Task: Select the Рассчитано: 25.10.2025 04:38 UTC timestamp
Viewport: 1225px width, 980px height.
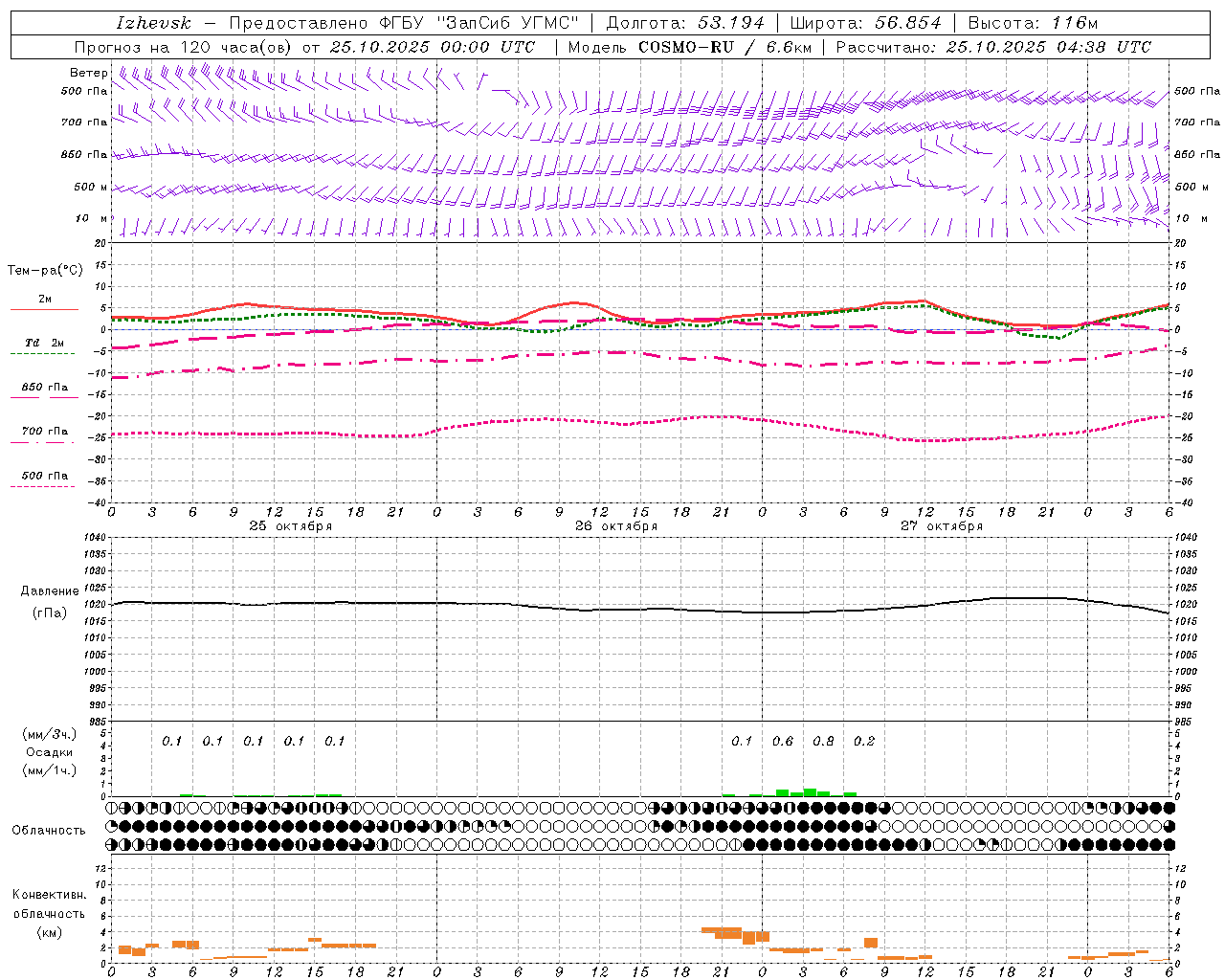Action: (x=993, y=47)
